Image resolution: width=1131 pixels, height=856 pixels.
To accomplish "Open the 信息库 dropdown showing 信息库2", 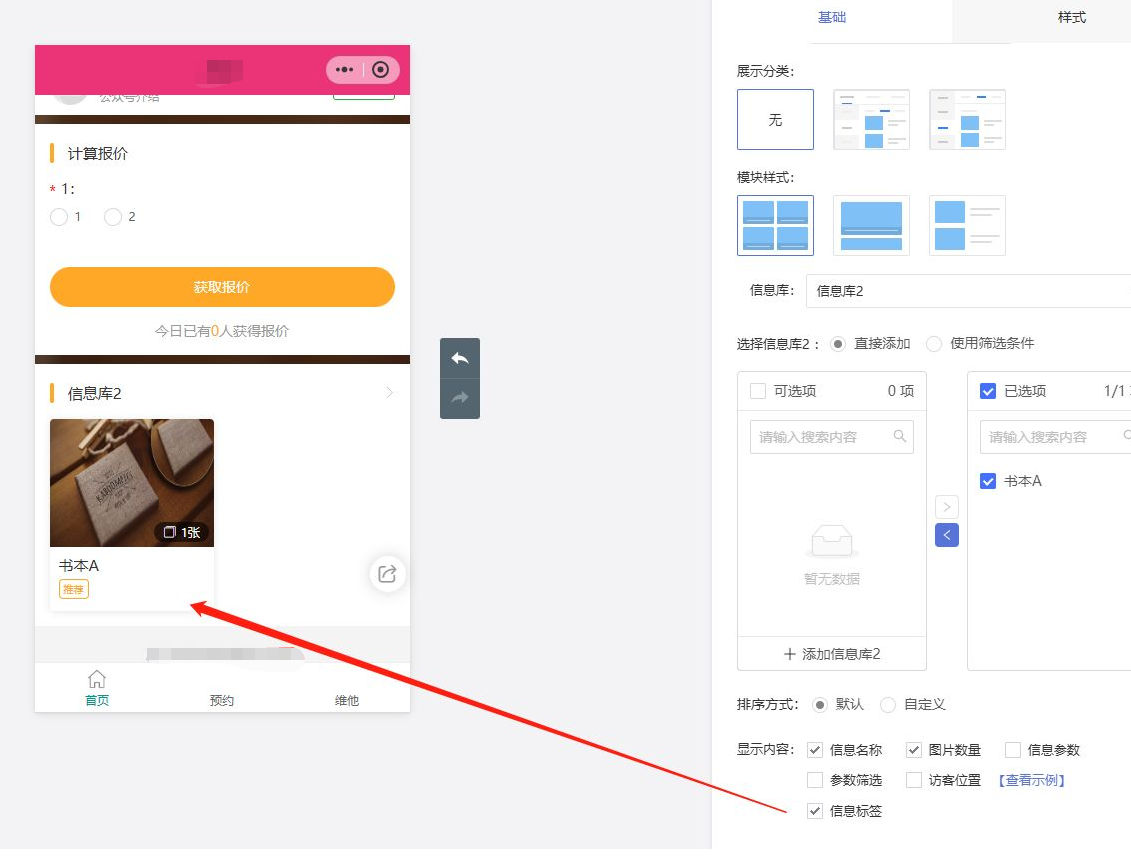I will (x=968, y=291).
